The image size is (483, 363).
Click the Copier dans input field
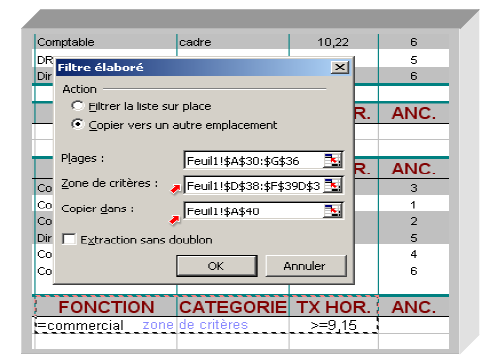point(254,211)
